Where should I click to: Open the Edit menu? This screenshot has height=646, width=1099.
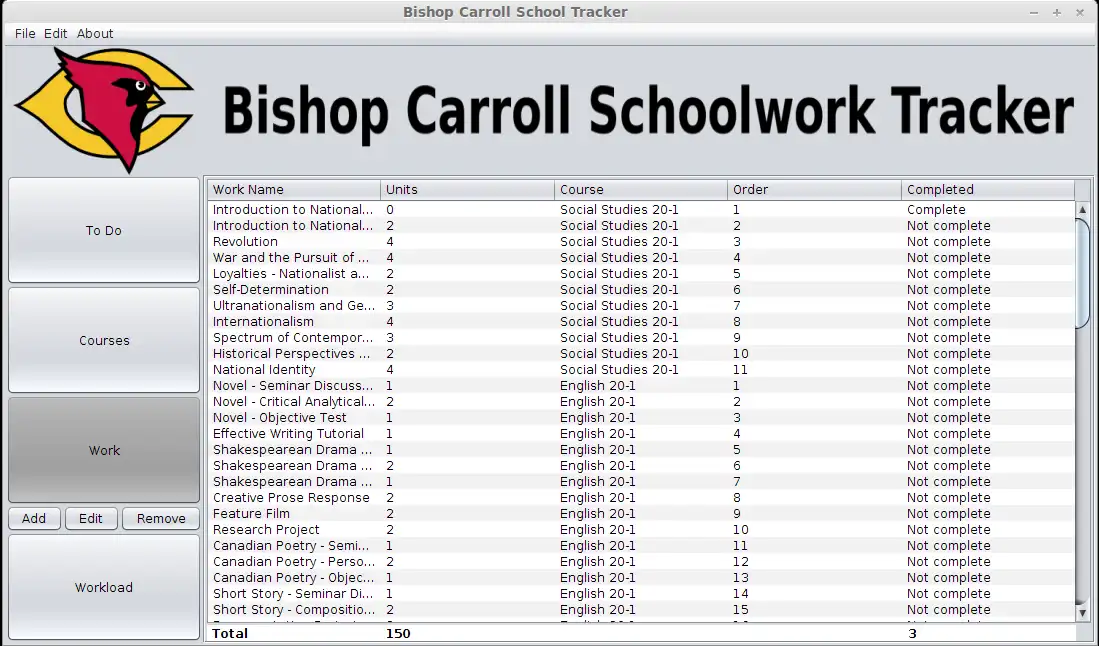pos(55,34)
